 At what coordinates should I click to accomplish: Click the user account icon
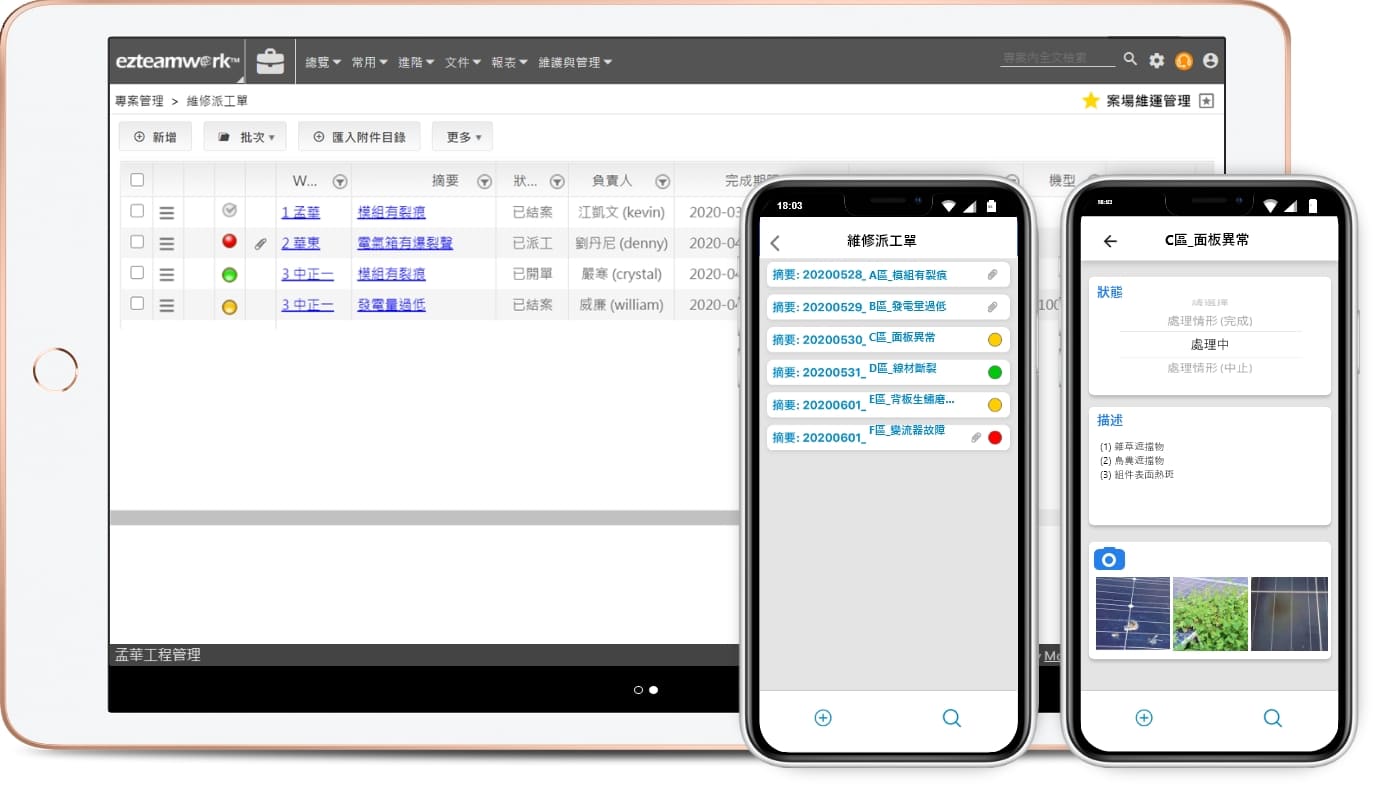click(1211, 61)
